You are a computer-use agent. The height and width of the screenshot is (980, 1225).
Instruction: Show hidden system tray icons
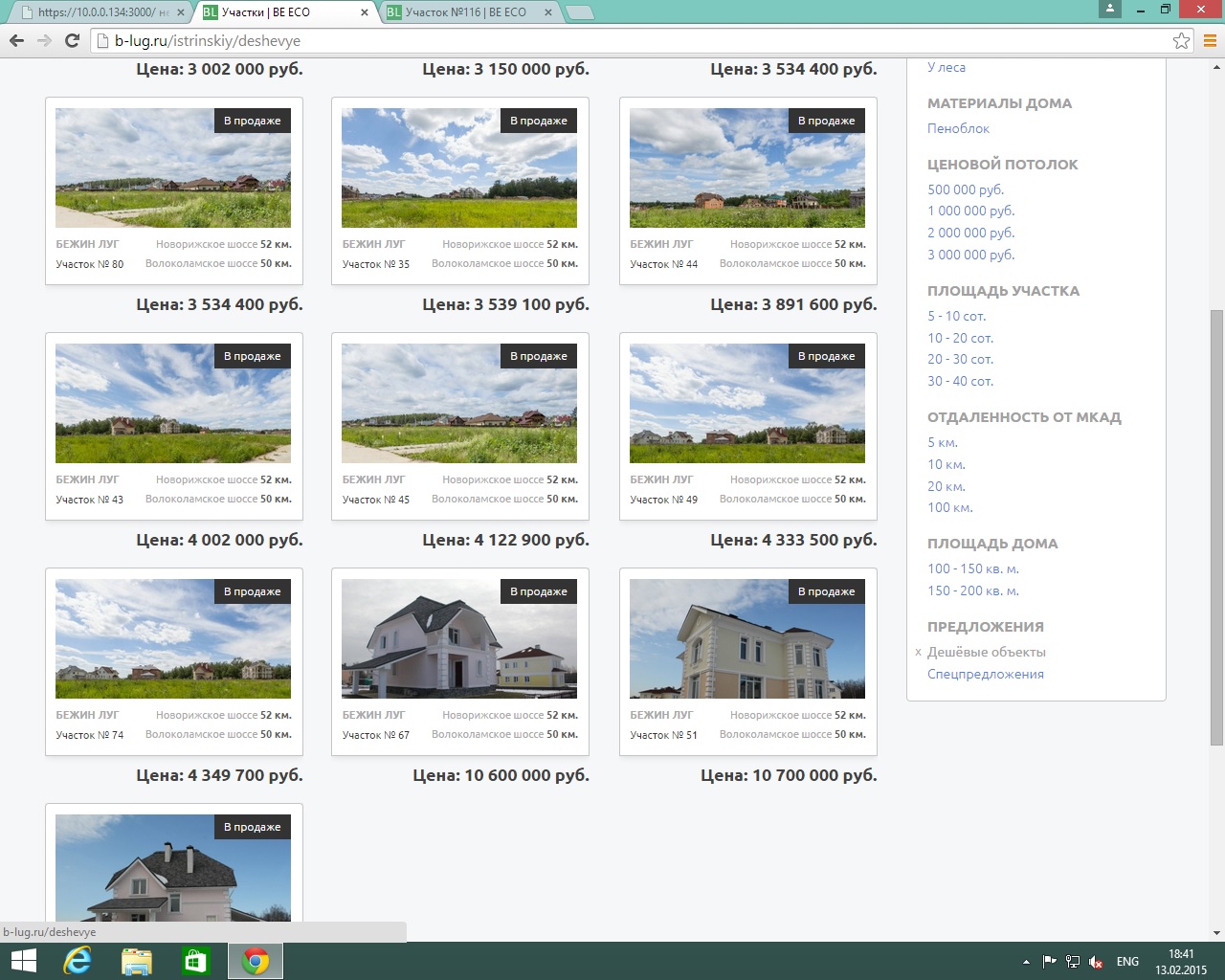pos(1026,961)
